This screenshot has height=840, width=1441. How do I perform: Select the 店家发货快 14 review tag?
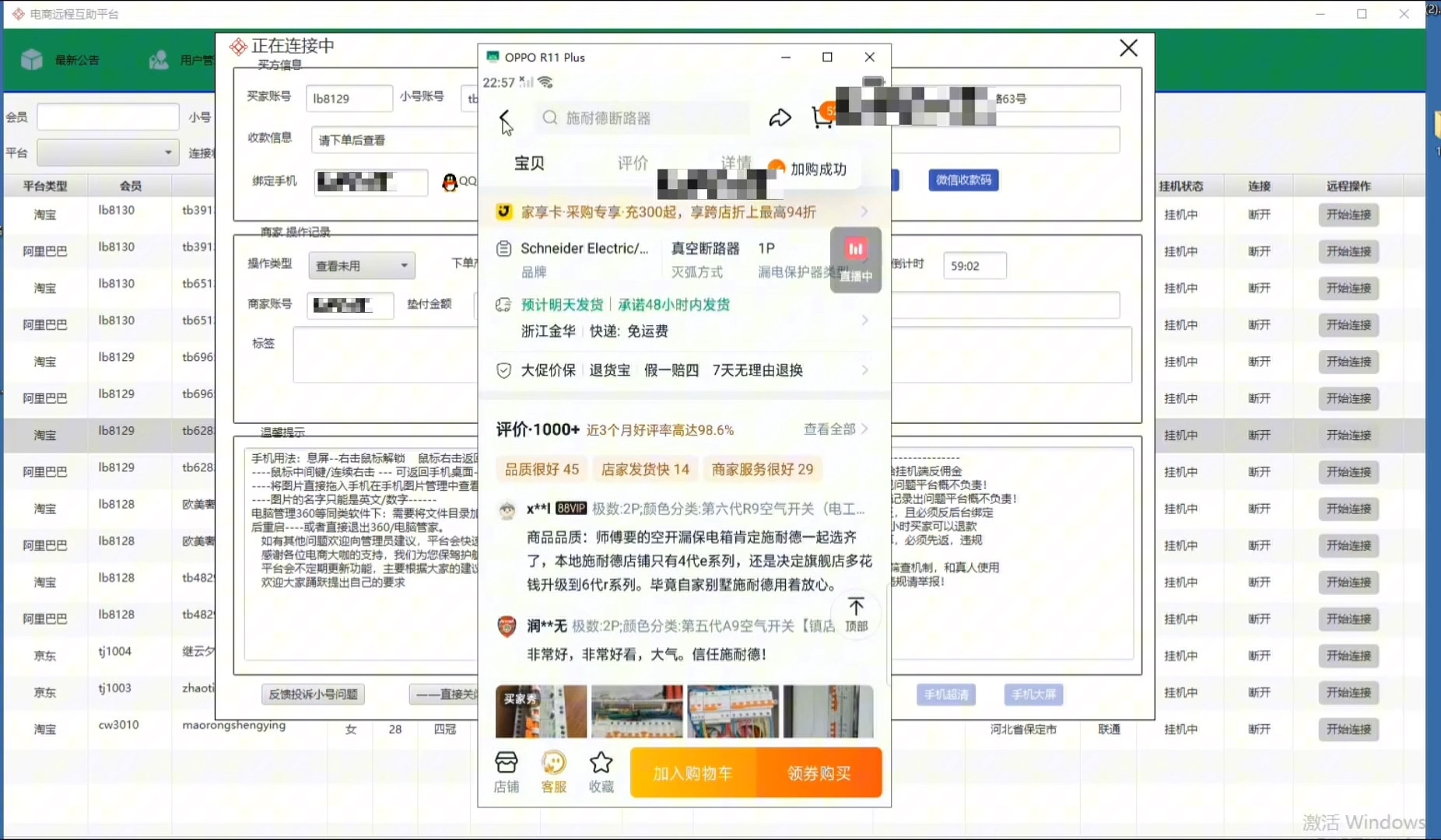pos(645,469)
